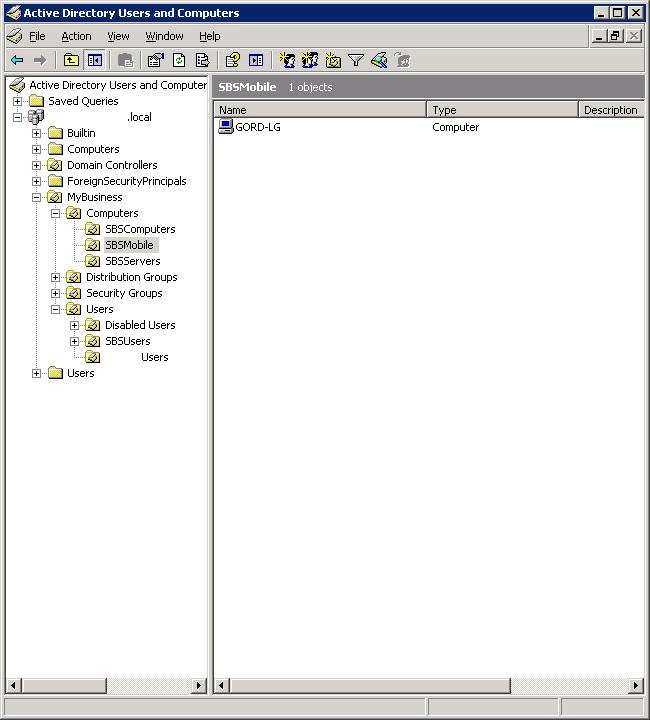Click the Forward arrow toolbar button

click(x=40, y=60)
